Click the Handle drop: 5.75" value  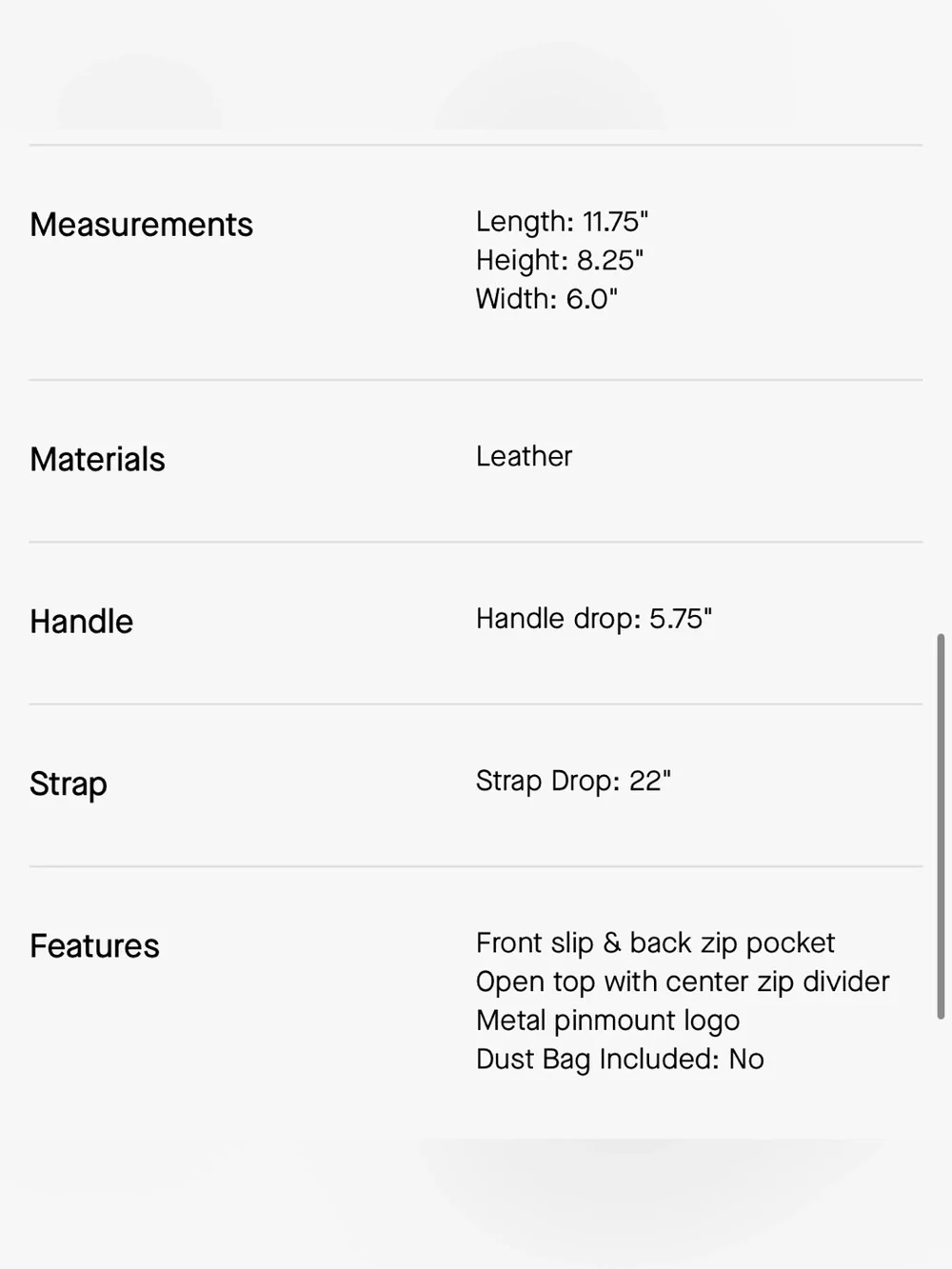(x=594, y=619)
